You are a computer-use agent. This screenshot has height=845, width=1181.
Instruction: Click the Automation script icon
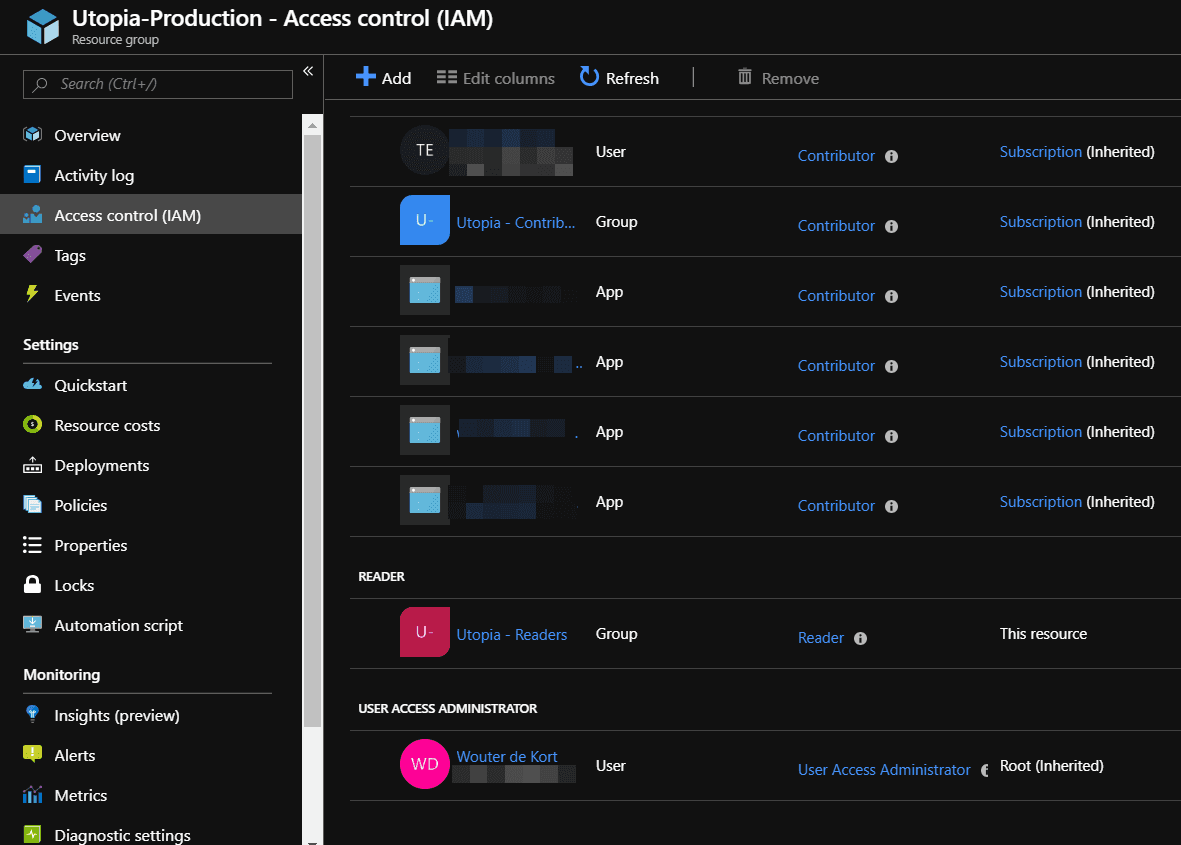click(x=32, y=624)
